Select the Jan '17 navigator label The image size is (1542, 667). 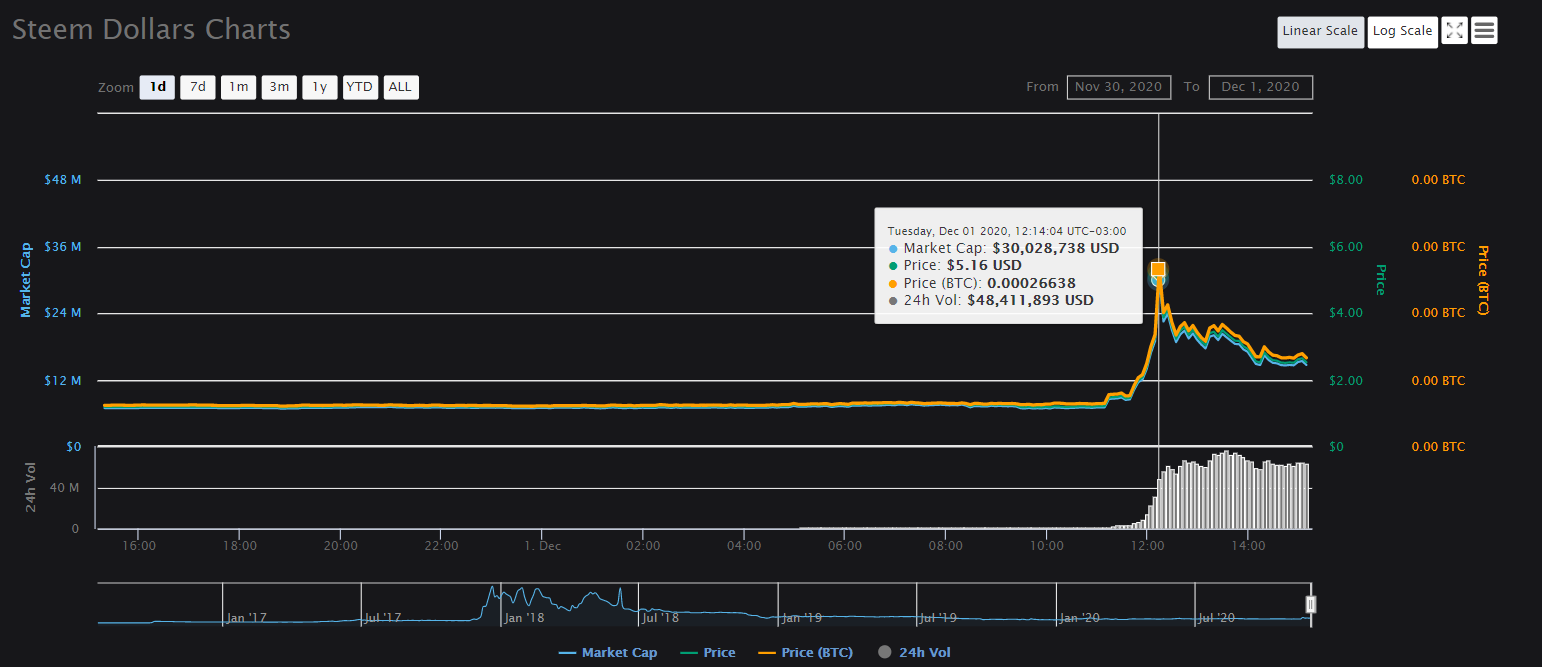pos(247,618)
